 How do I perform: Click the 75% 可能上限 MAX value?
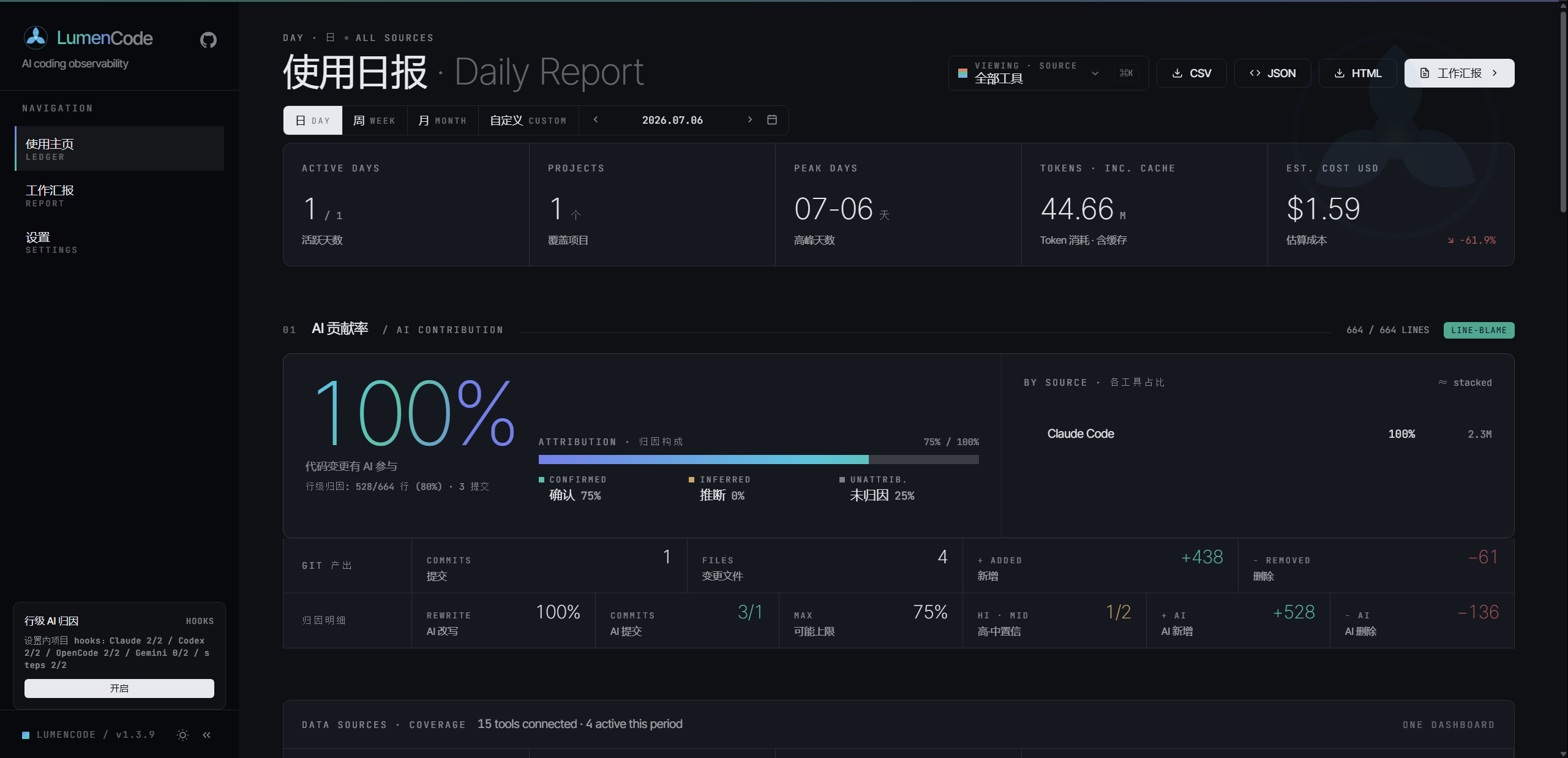click(x=930, y=612)
